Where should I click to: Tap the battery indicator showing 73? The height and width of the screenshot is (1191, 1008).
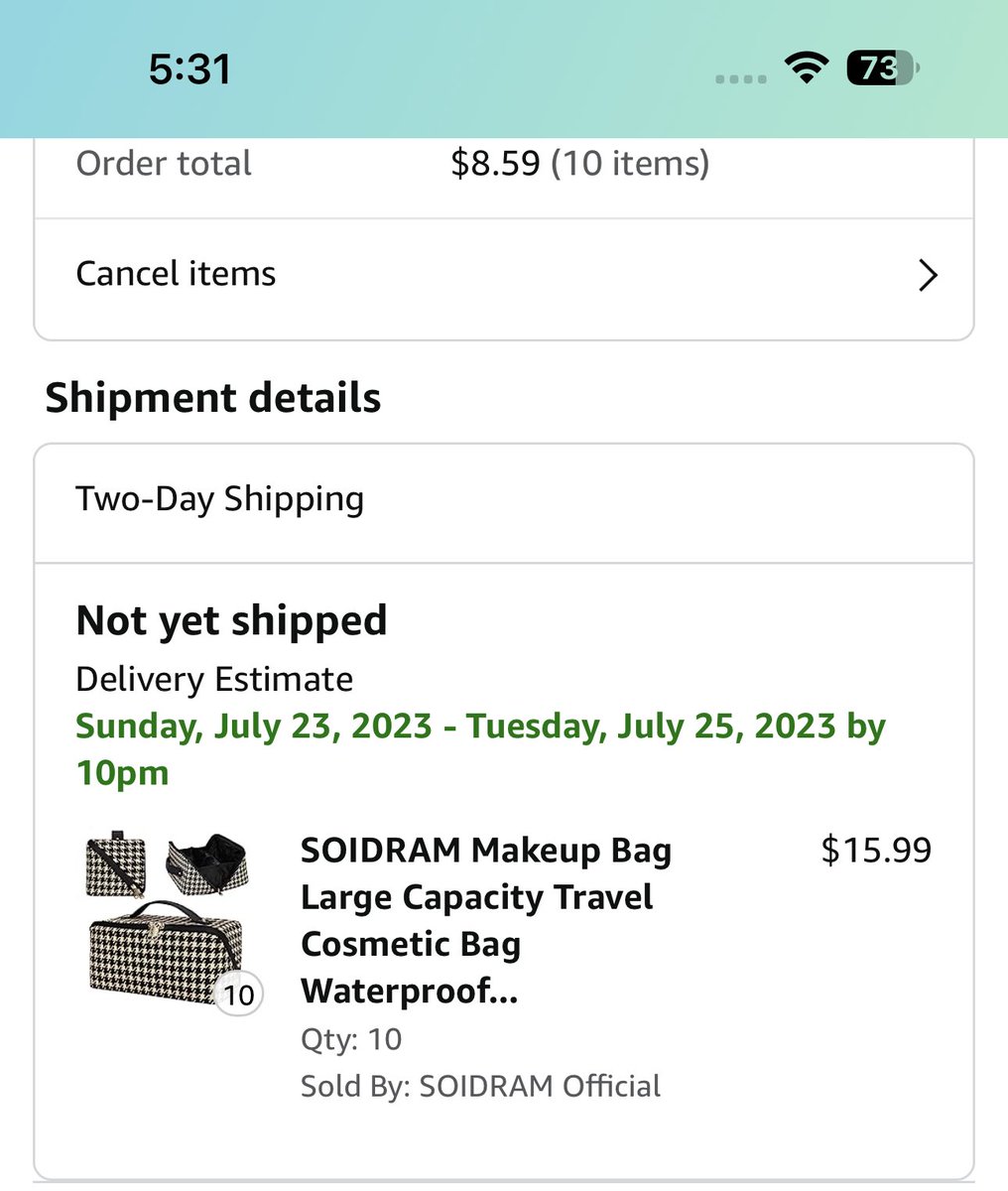[883, 67]
